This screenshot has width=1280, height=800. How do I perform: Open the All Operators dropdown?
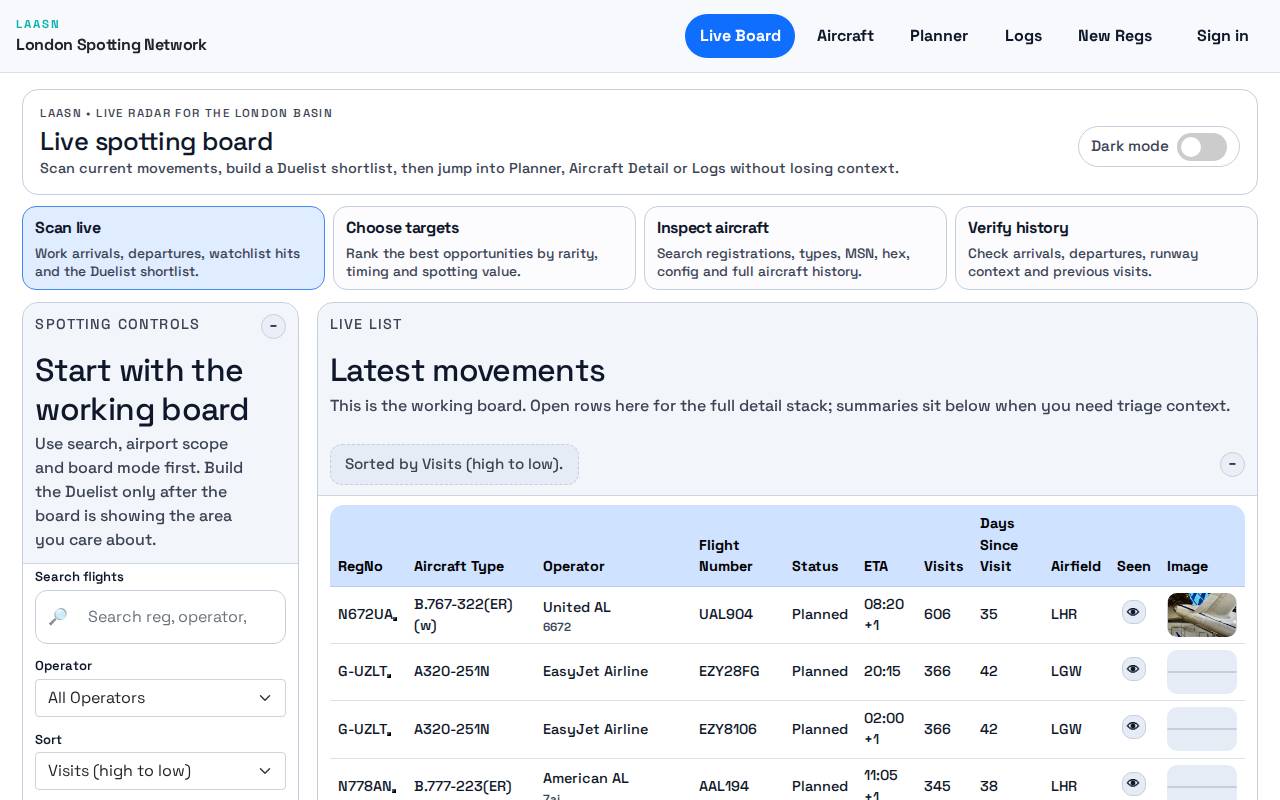(160, 698)
